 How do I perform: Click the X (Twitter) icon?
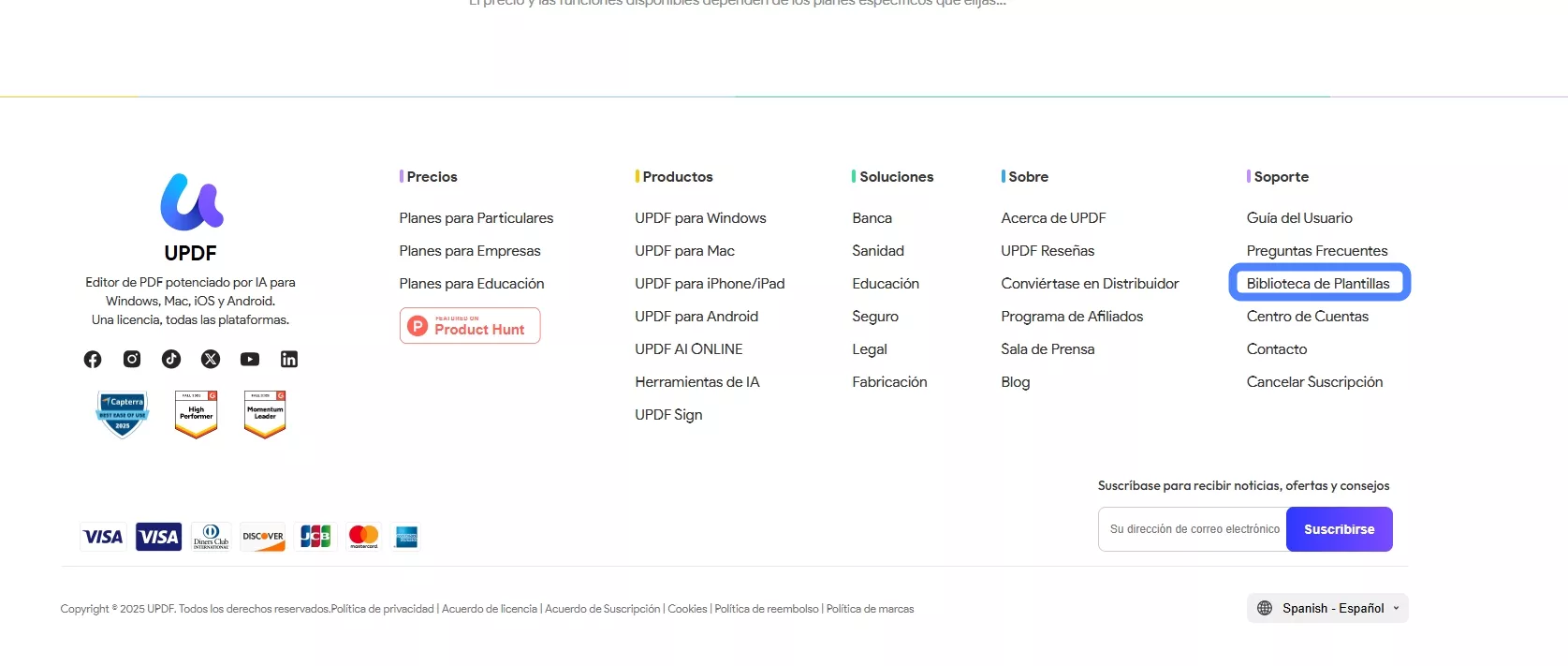[211, 359]
